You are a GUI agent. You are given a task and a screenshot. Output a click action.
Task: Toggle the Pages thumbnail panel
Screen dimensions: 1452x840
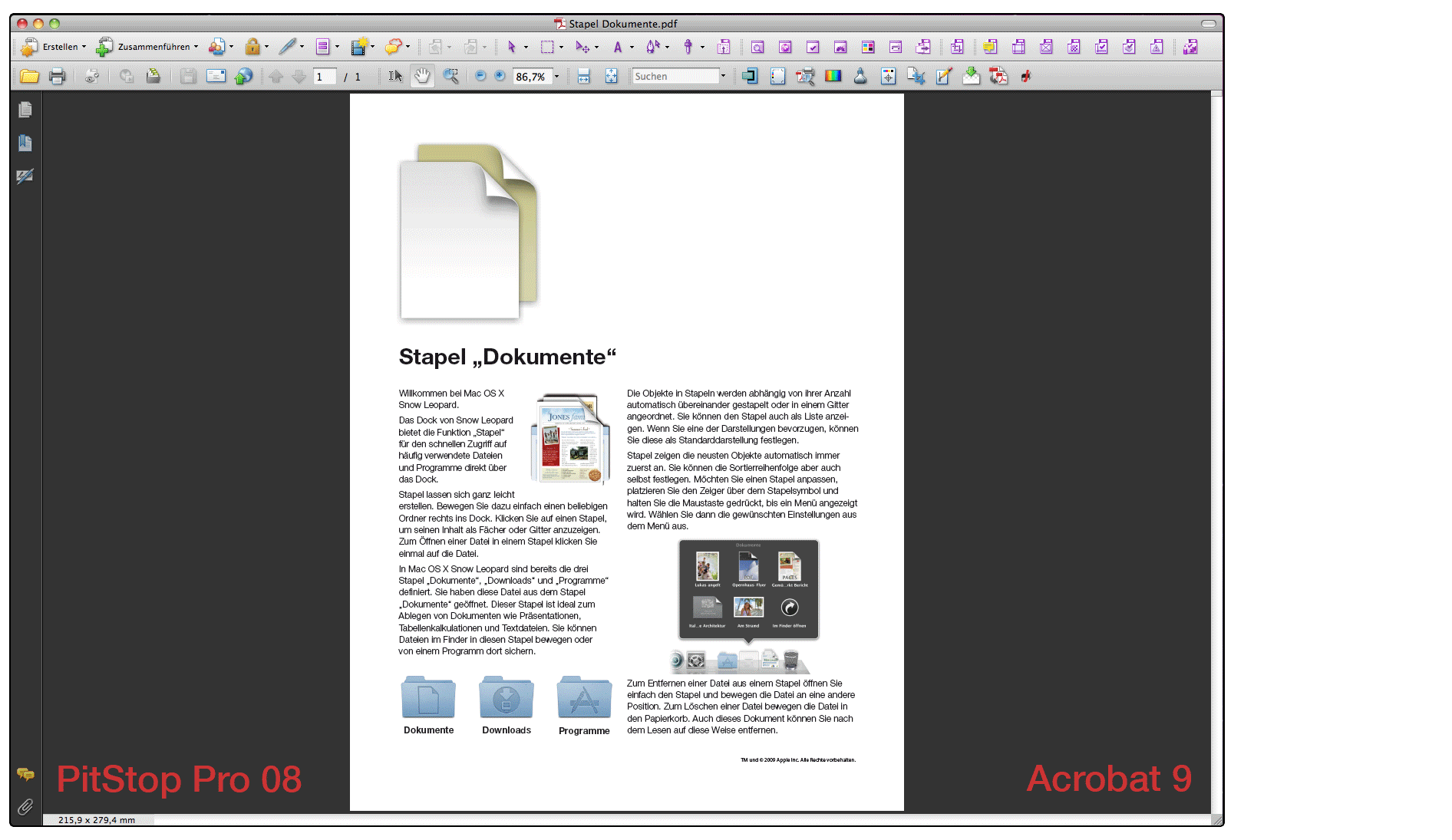coord(25,110)
